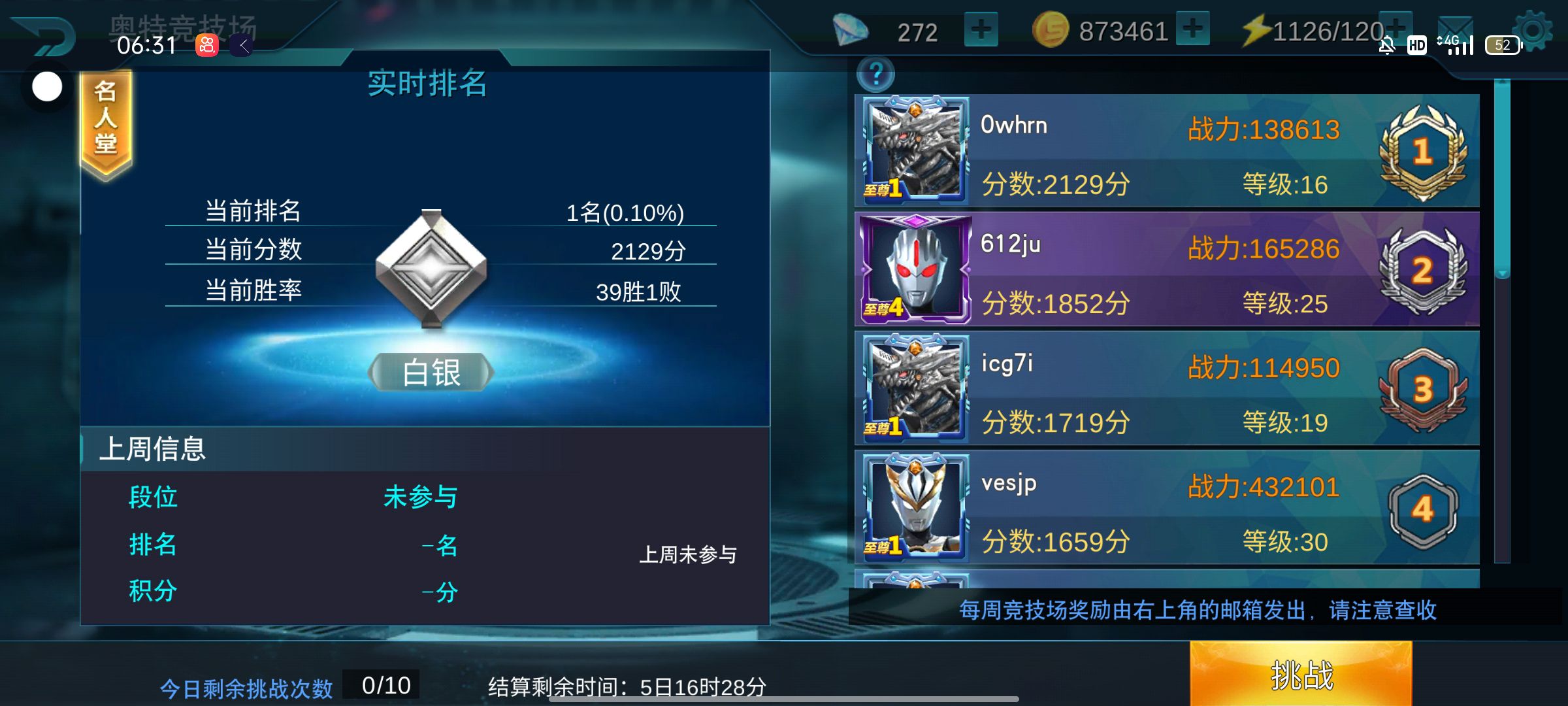This screenshot has width=1568, height=706.
Task: Open the settings gear icon
Action: click(1533, 30)
